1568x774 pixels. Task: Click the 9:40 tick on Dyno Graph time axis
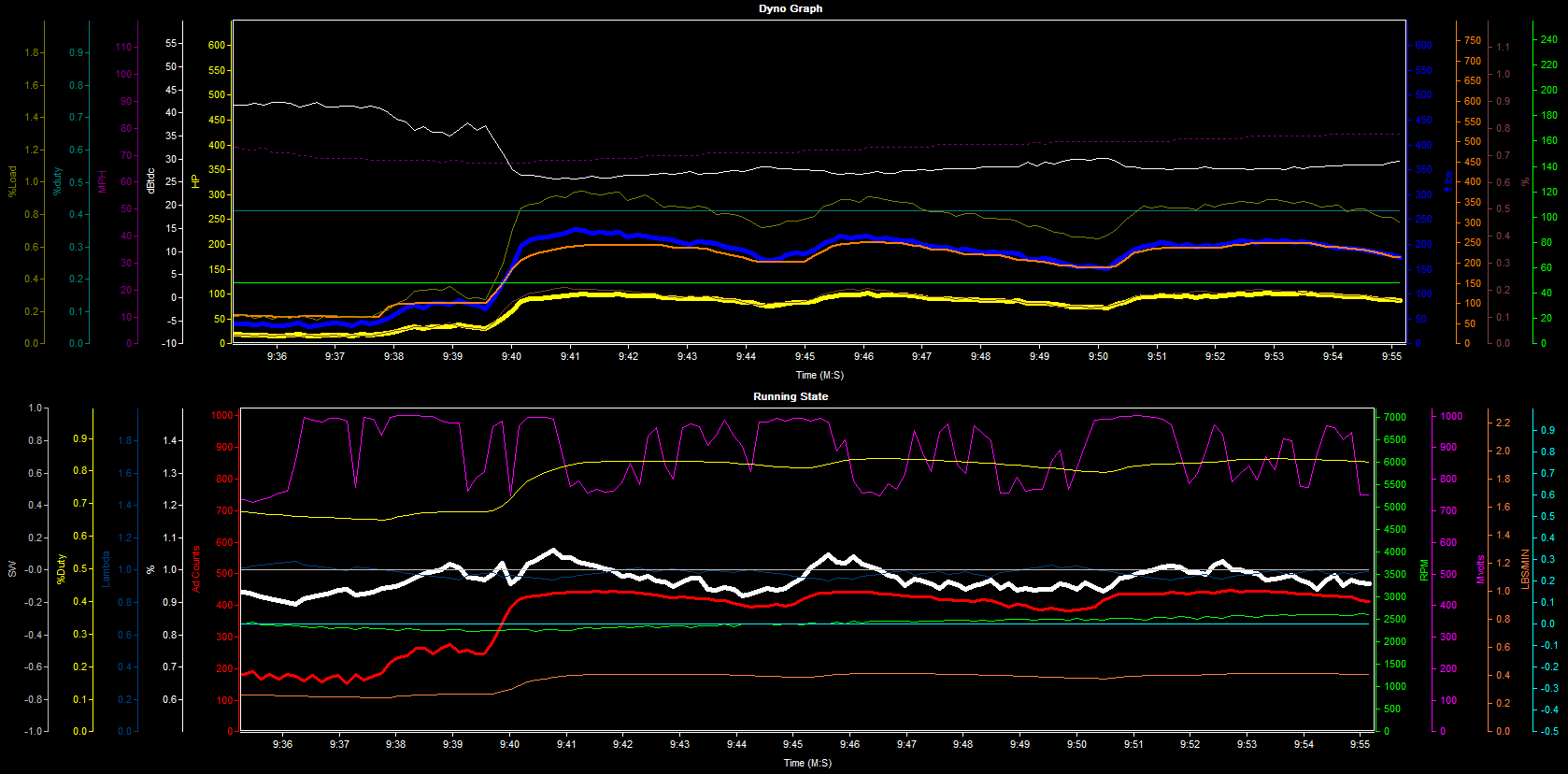click(x=511, y=356)
